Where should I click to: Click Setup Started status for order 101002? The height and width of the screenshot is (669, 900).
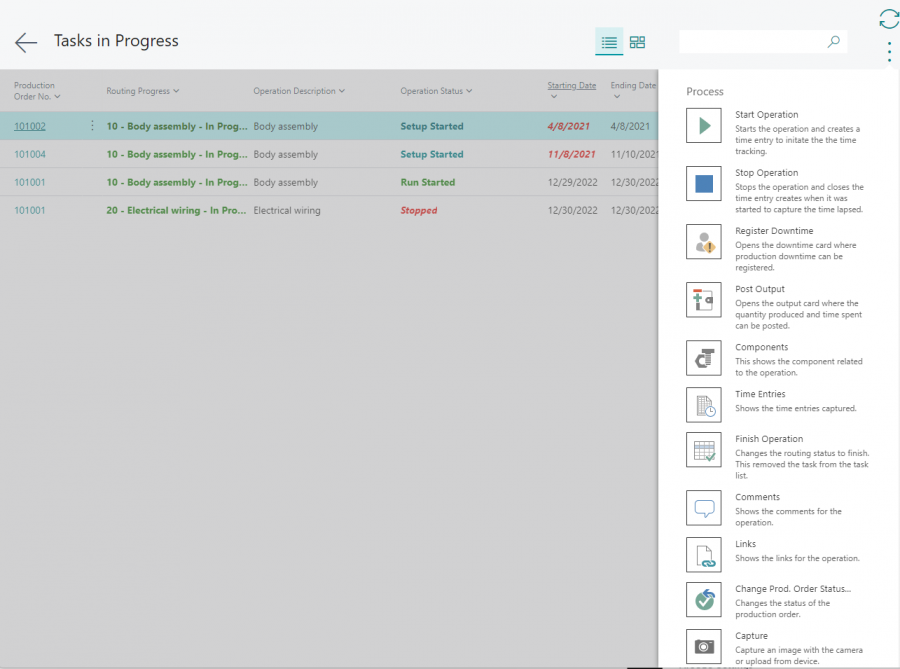click(x=432, y=126)
